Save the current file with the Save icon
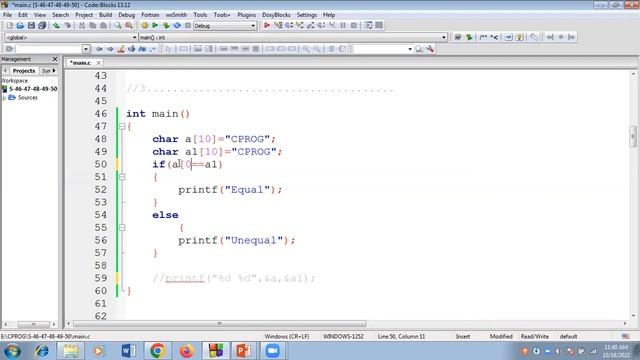Screen dimensions: 640x360 31,25
